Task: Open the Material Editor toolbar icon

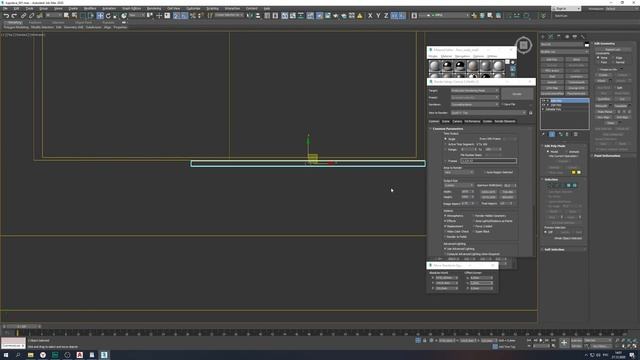Action: click(311, 16)
